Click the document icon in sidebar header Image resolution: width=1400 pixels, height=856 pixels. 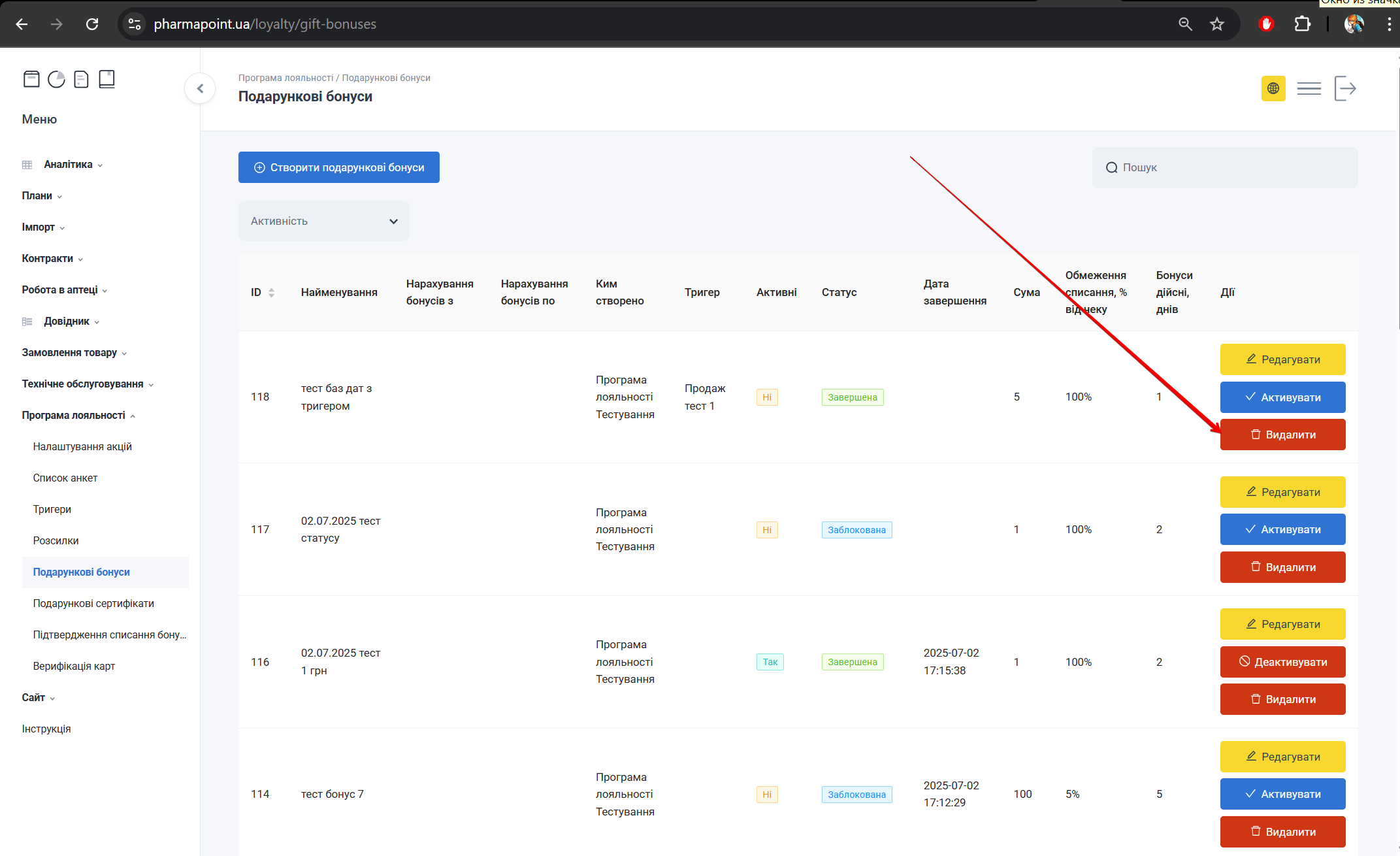click(82, 79)
